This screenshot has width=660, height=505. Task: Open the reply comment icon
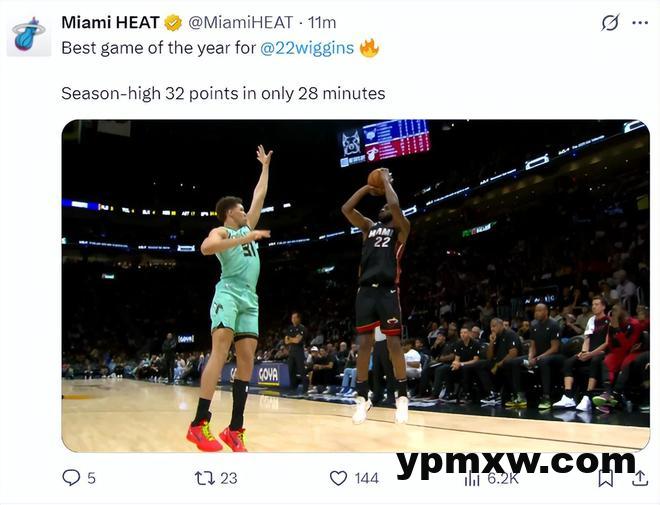71,478
